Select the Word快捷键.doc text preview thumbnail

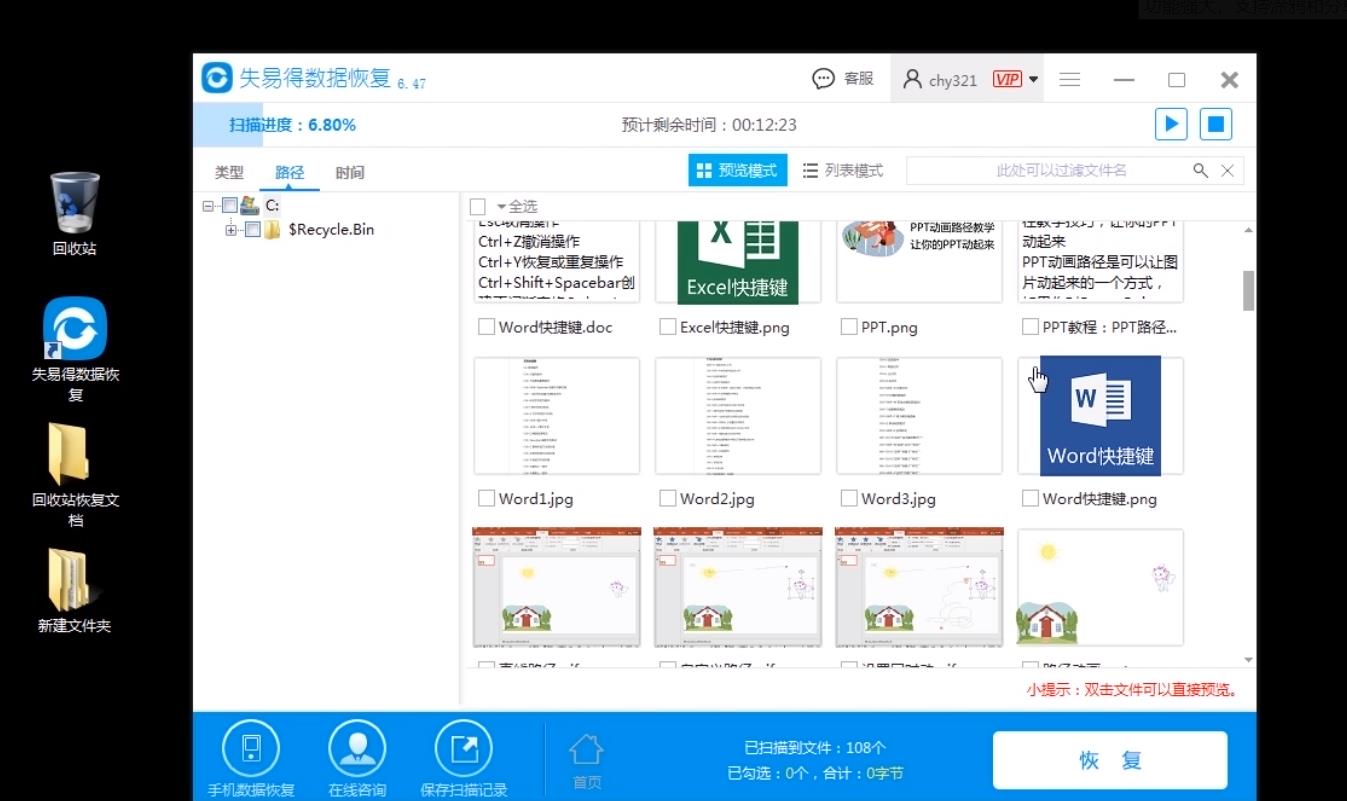pos(557,262)
